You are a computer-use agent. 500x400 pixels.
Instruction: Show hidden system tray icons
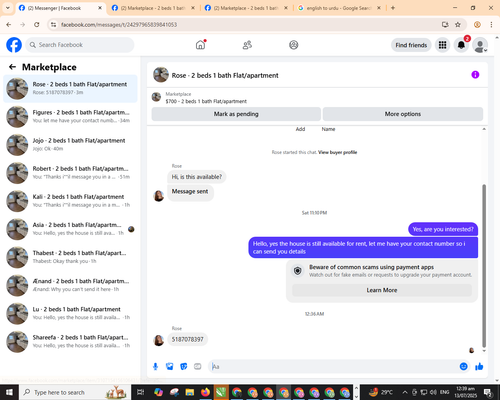coord(405,392)
